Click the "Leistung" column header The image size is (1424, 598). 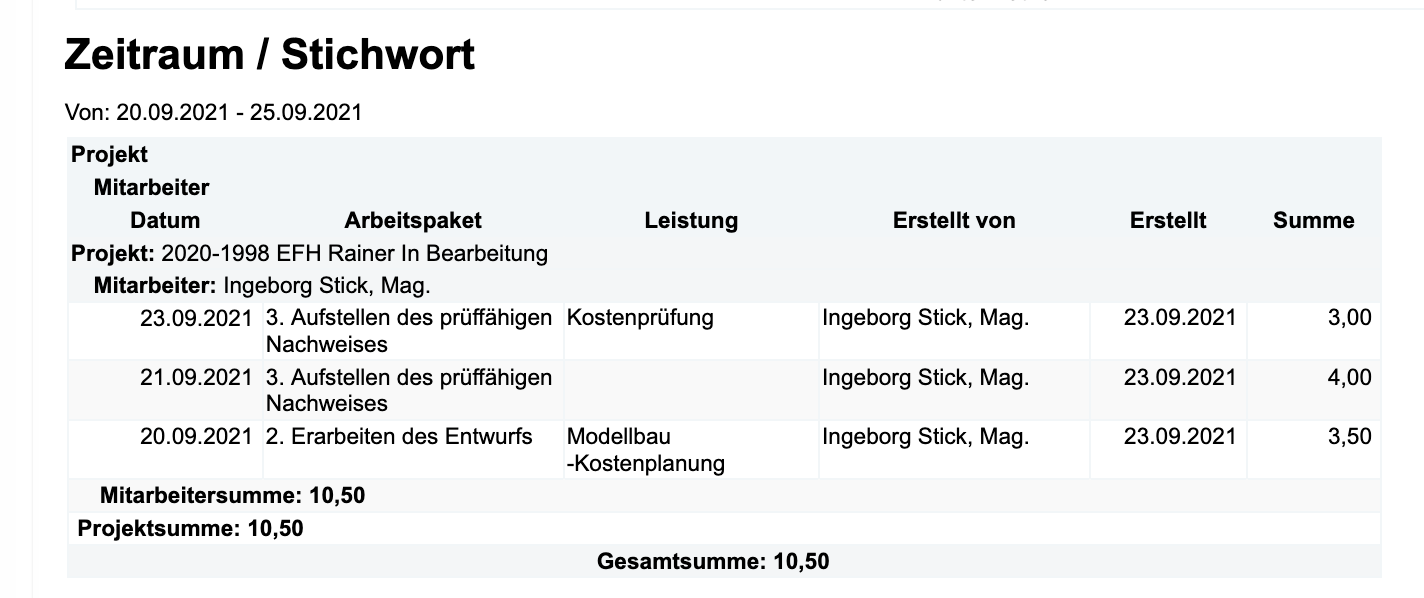(691, 220)
